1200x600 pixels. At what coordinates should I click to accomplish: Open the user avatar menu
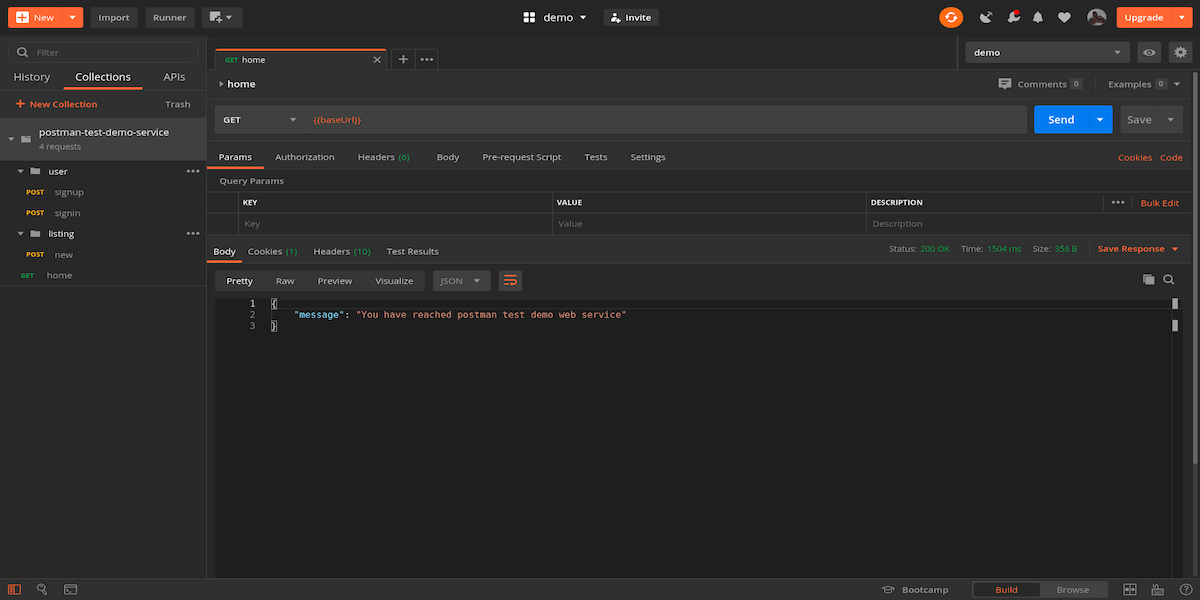pos(1097,17)
